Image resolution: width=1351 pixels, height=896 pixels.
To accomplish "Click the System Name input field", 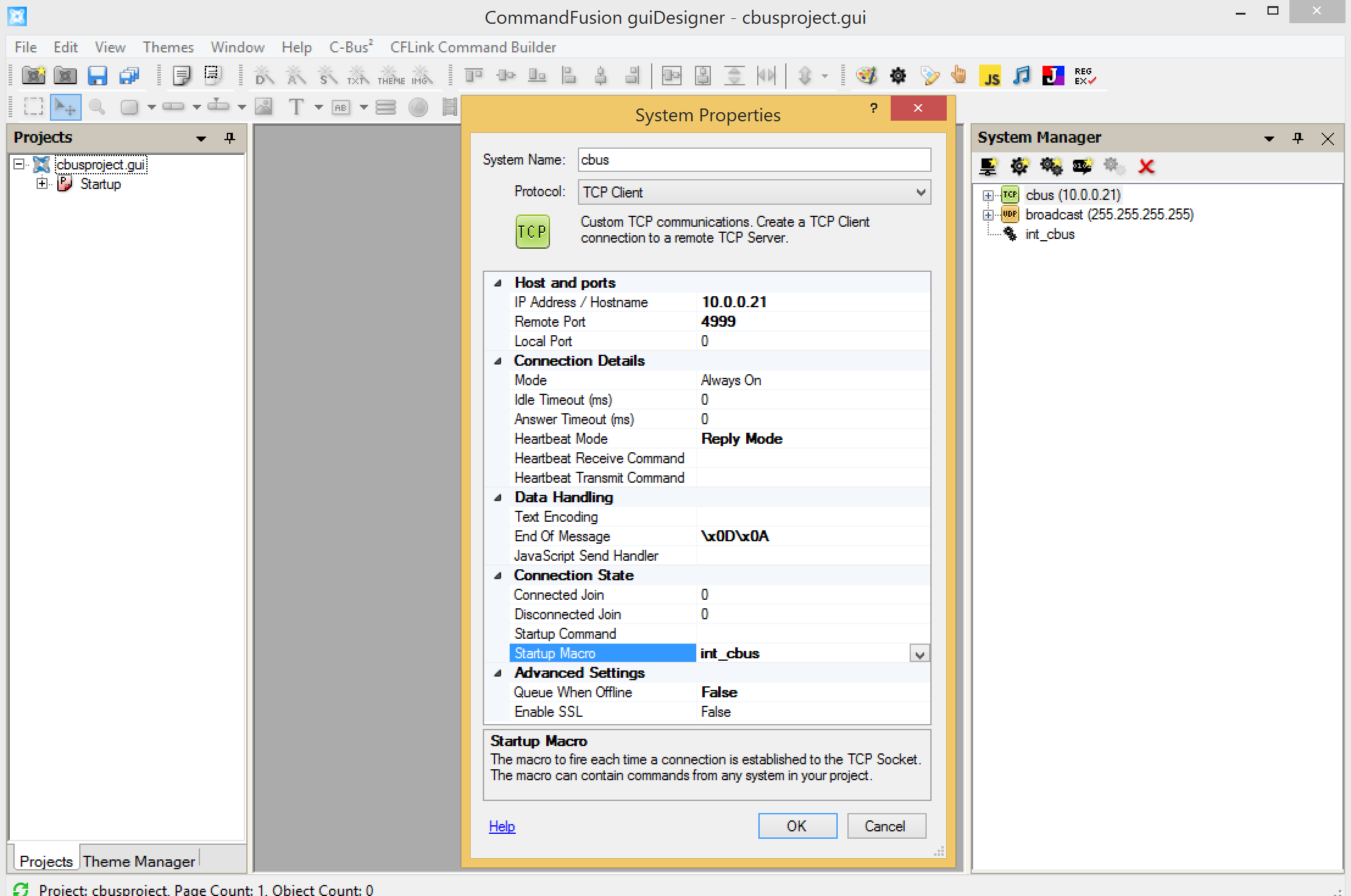I will coord(754,160).
